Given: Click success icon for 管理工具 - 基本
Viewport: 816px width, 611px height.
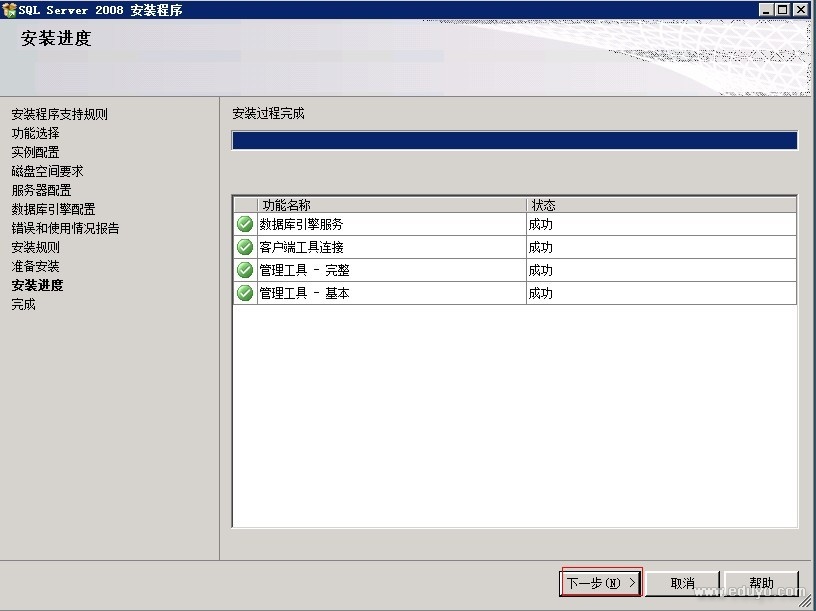Looking at the screenshot, I should 244,293.
